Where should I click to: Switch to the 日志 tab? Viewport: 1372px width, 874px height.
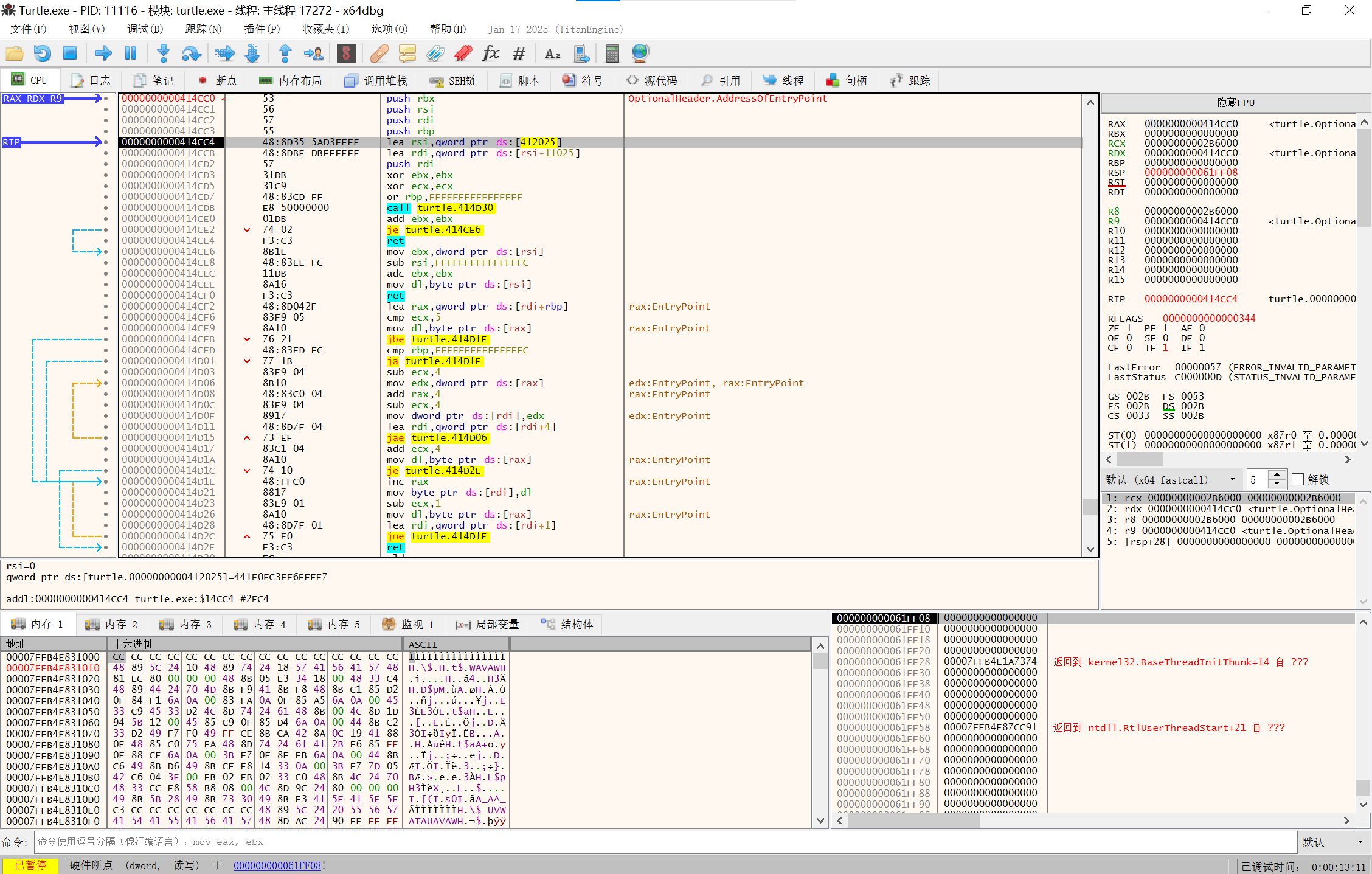pyautogui.click(x=91, y=80)
